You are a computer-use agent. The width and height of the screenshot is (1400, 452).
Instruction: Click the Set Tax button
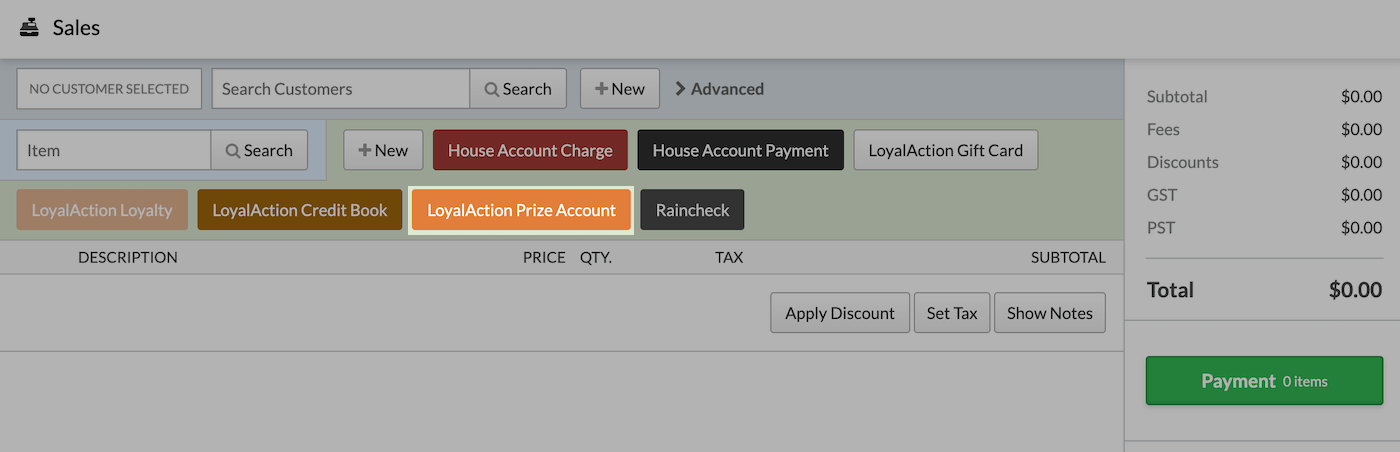coord(952,313)
